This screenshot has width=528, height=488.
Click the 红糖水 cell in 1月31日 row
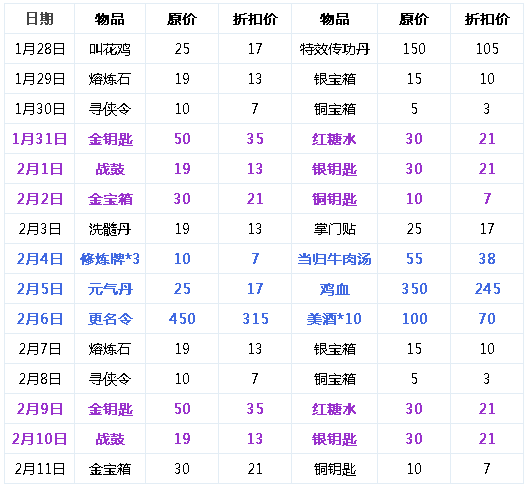click(x=334, y=139)
